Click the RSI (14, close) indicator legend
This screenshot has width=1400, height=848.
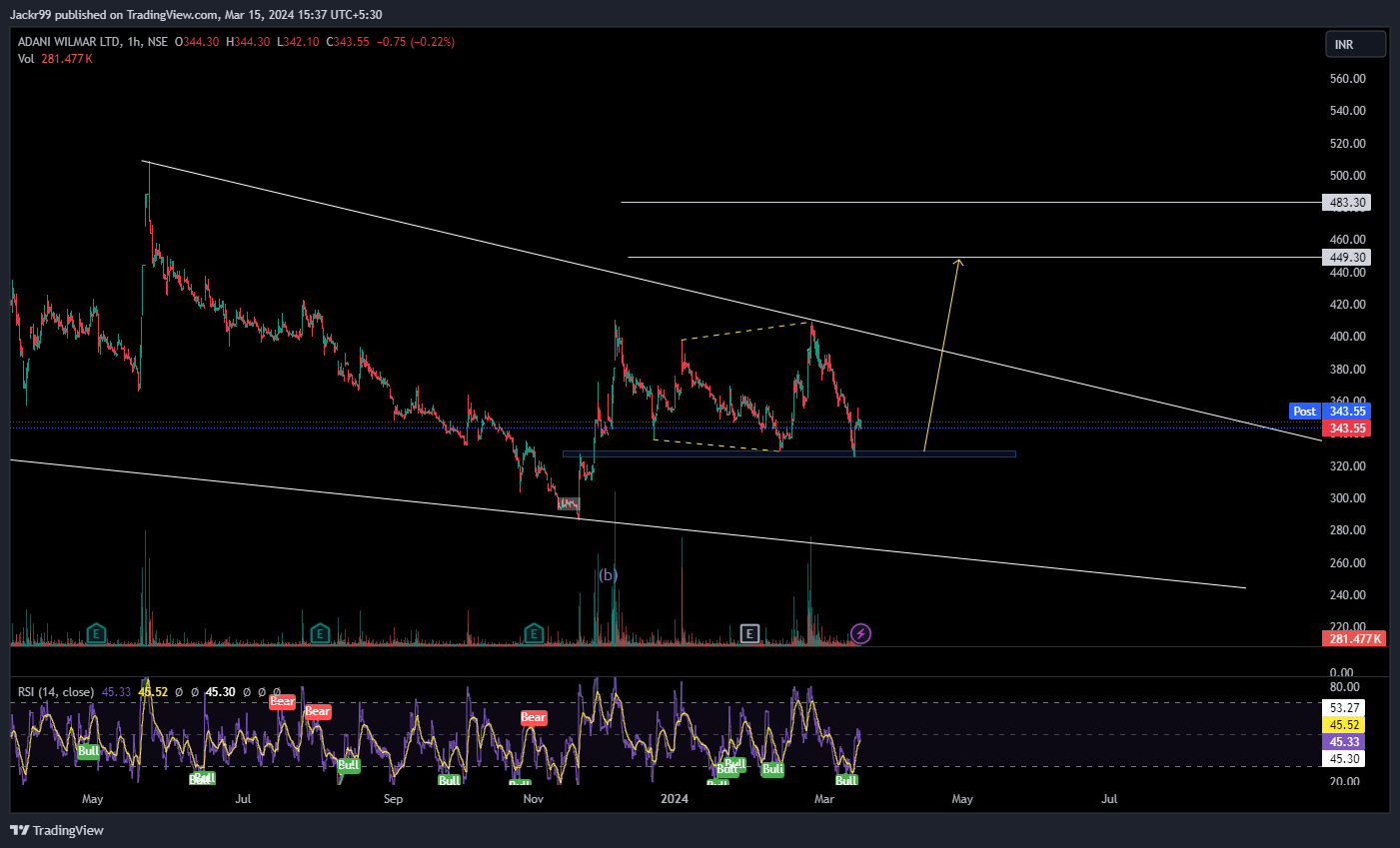tap(56, 692)
